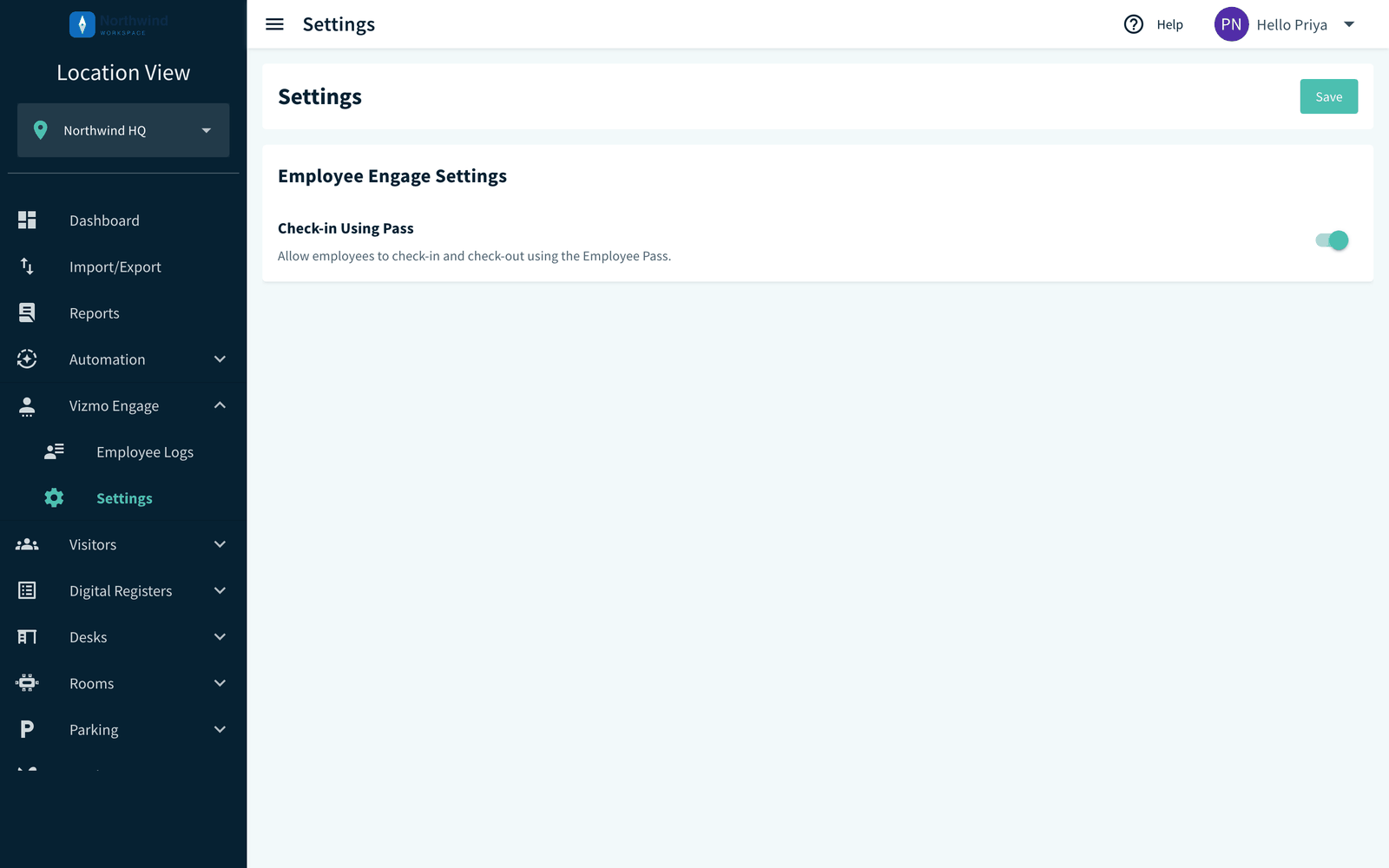Click the location pin icon
This screenshot has width=1389, height=868.
(40, 130)
